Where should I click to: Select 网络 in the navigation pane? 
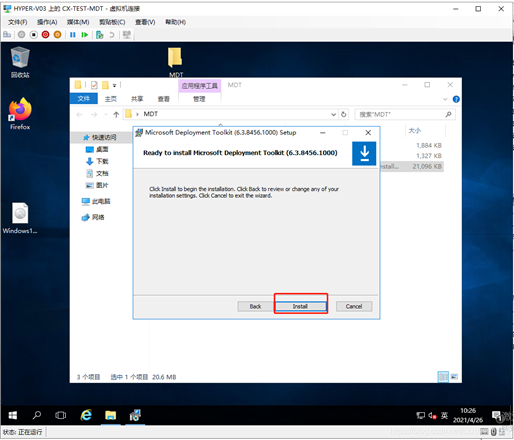(x=93, y=217)
